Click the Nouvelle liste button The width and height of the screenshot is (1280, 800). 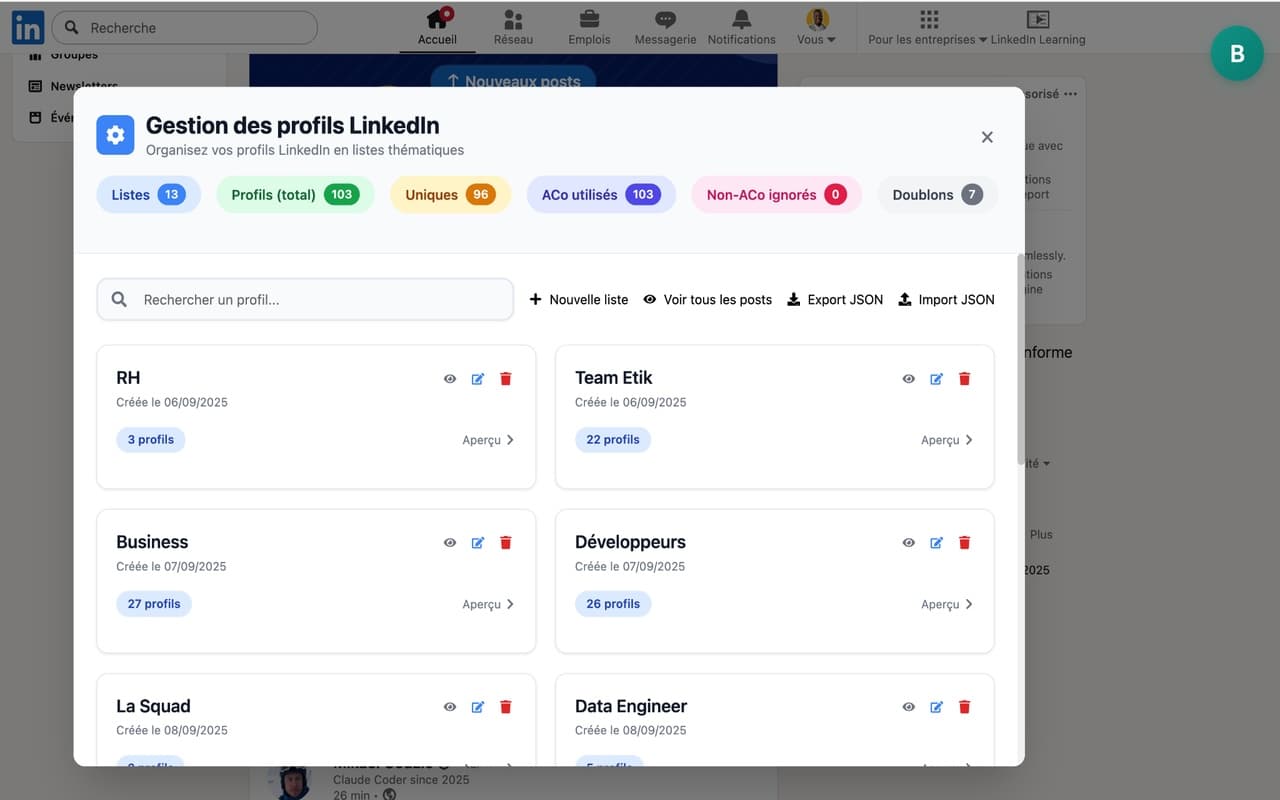pyautogui.click(x=578, y=299)
